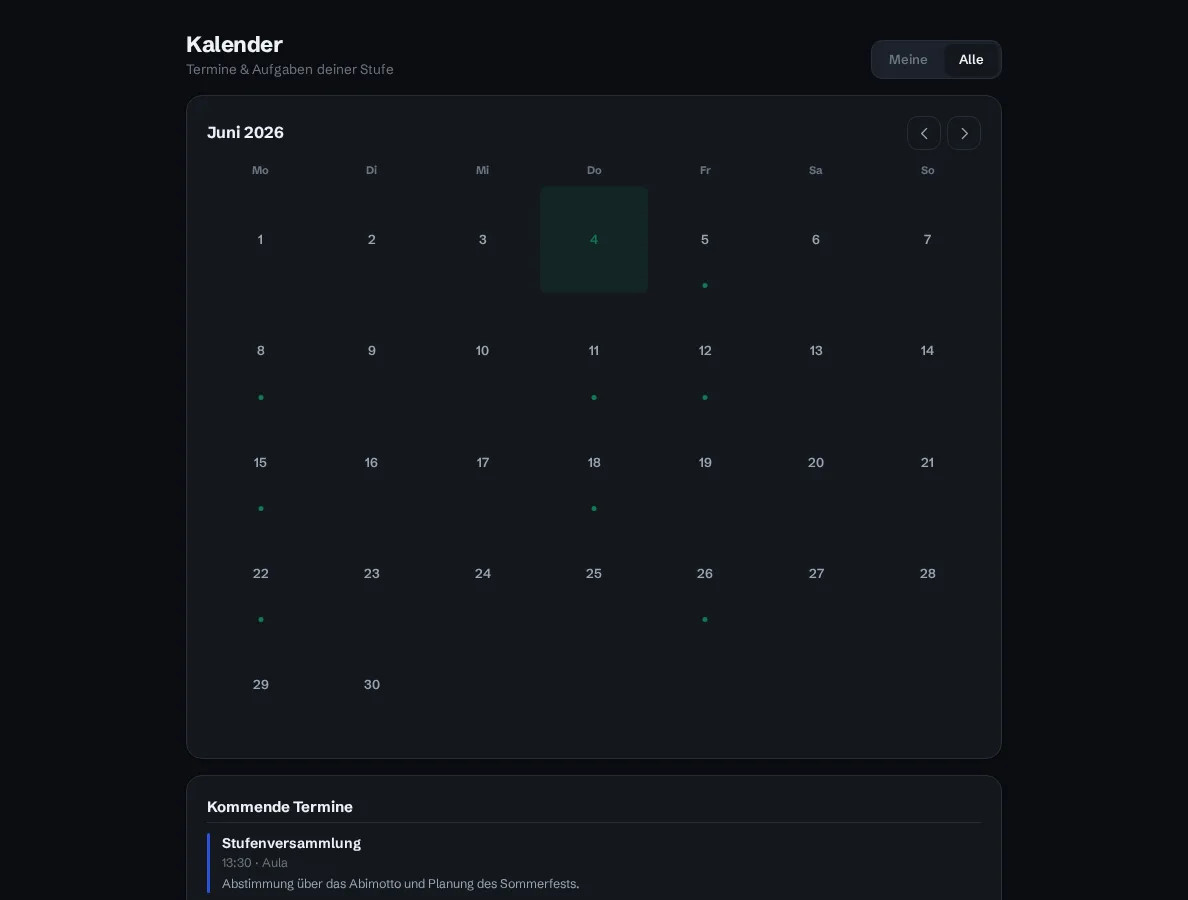Click the Kalender page title
This screenshot has width=1188, height=900.
pos(234,45)
